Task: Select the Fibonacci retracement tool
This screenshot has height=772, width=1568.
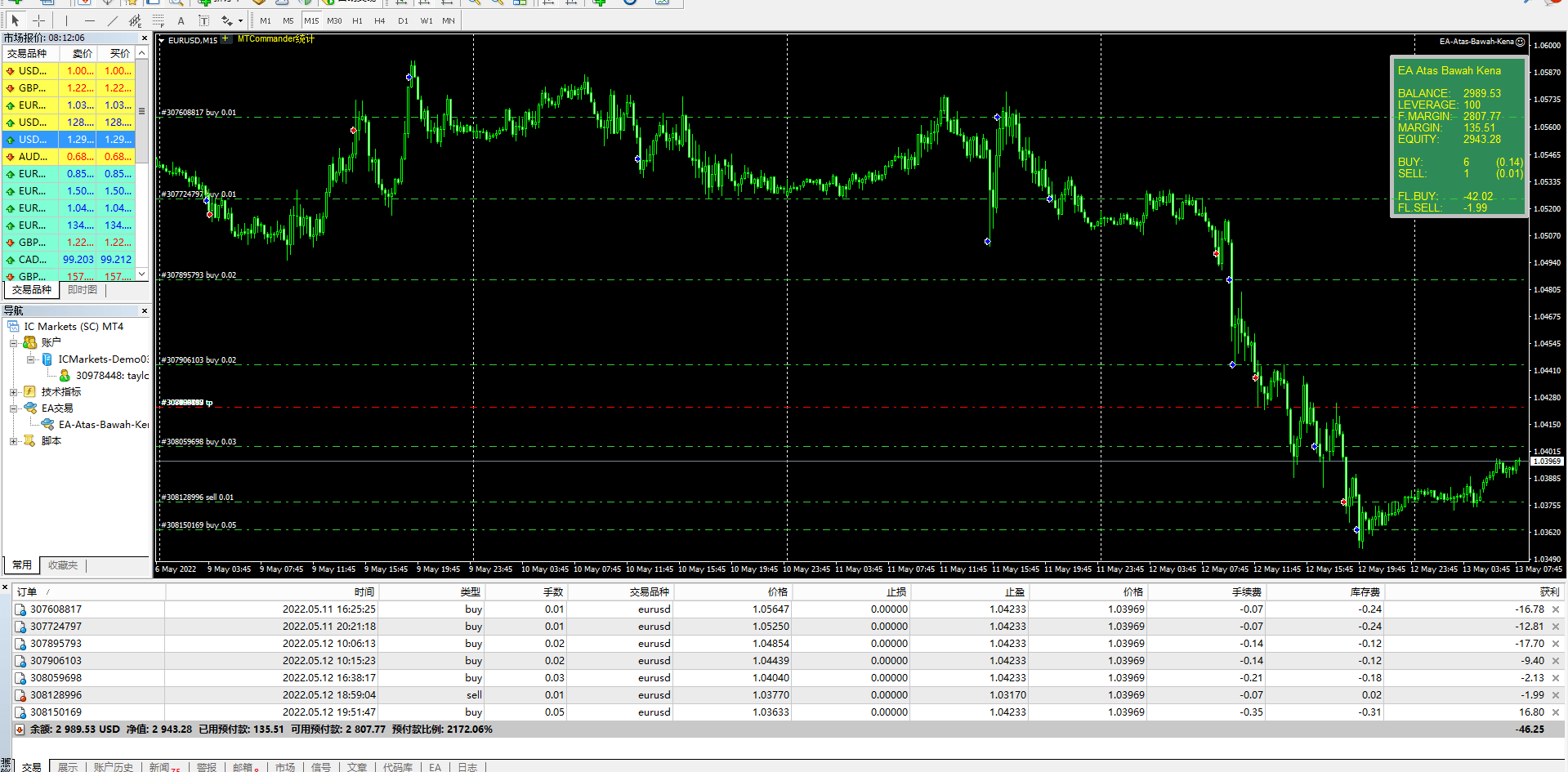Action: [x=159, y=20]
